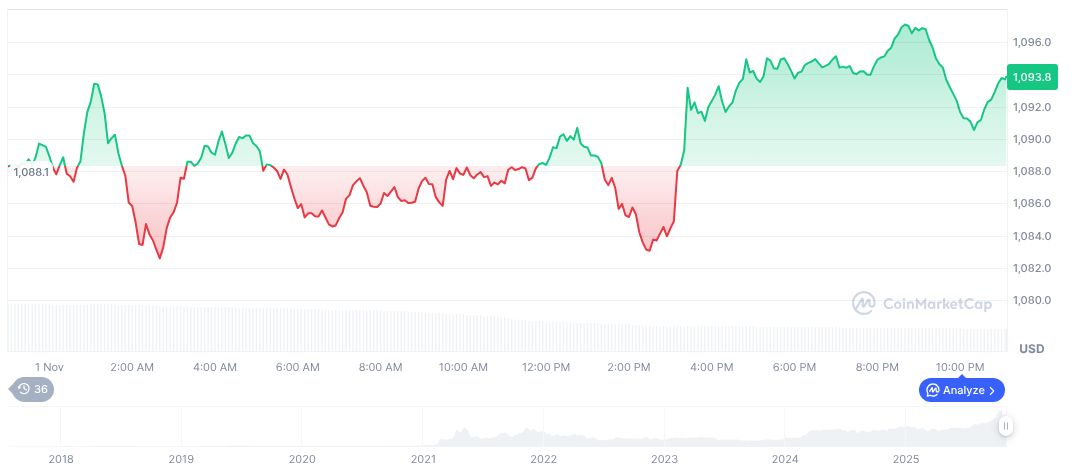Click the 8:00 PM time axis label
The width and height of the screenshot is (1072, 470).
tap(877, 367)
